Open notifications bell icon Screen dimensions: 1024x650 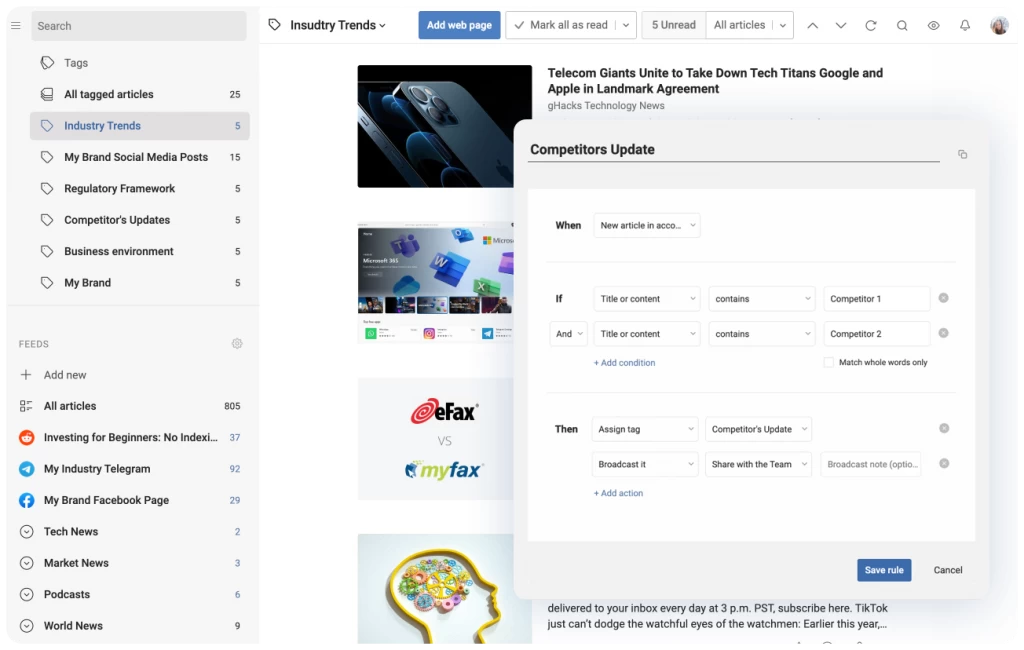[965, 25]
